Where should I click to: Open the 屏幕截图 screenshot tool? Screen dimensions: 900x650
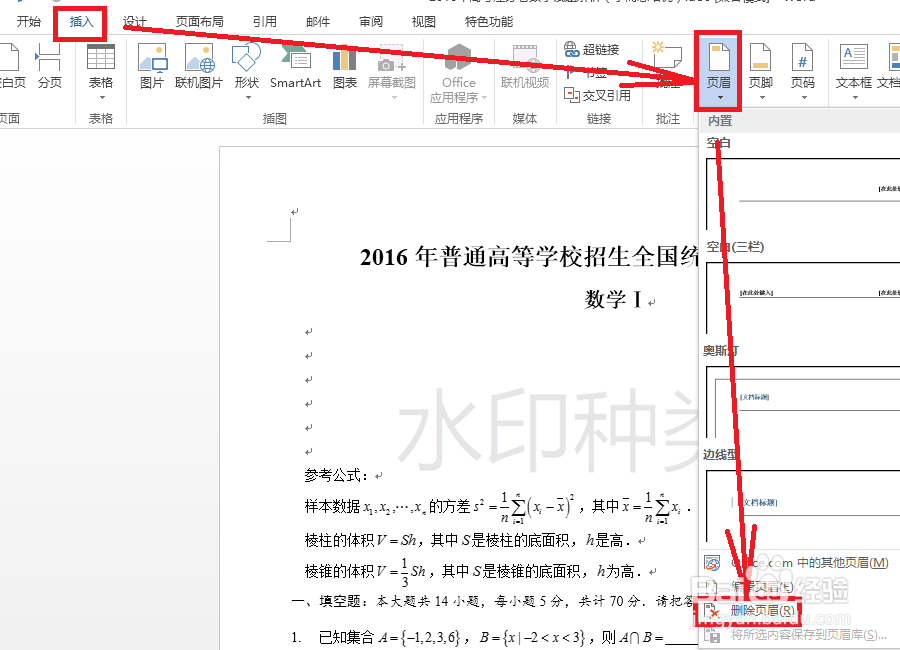(x=391, y=68)
